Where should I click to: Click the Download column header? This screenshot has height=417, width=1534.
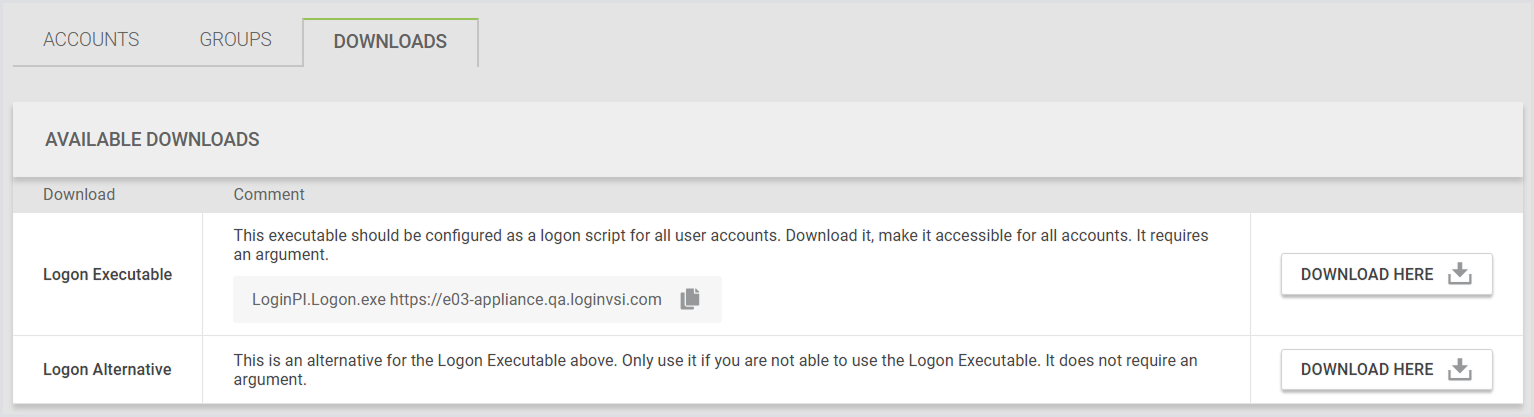[x=79, y=194]
